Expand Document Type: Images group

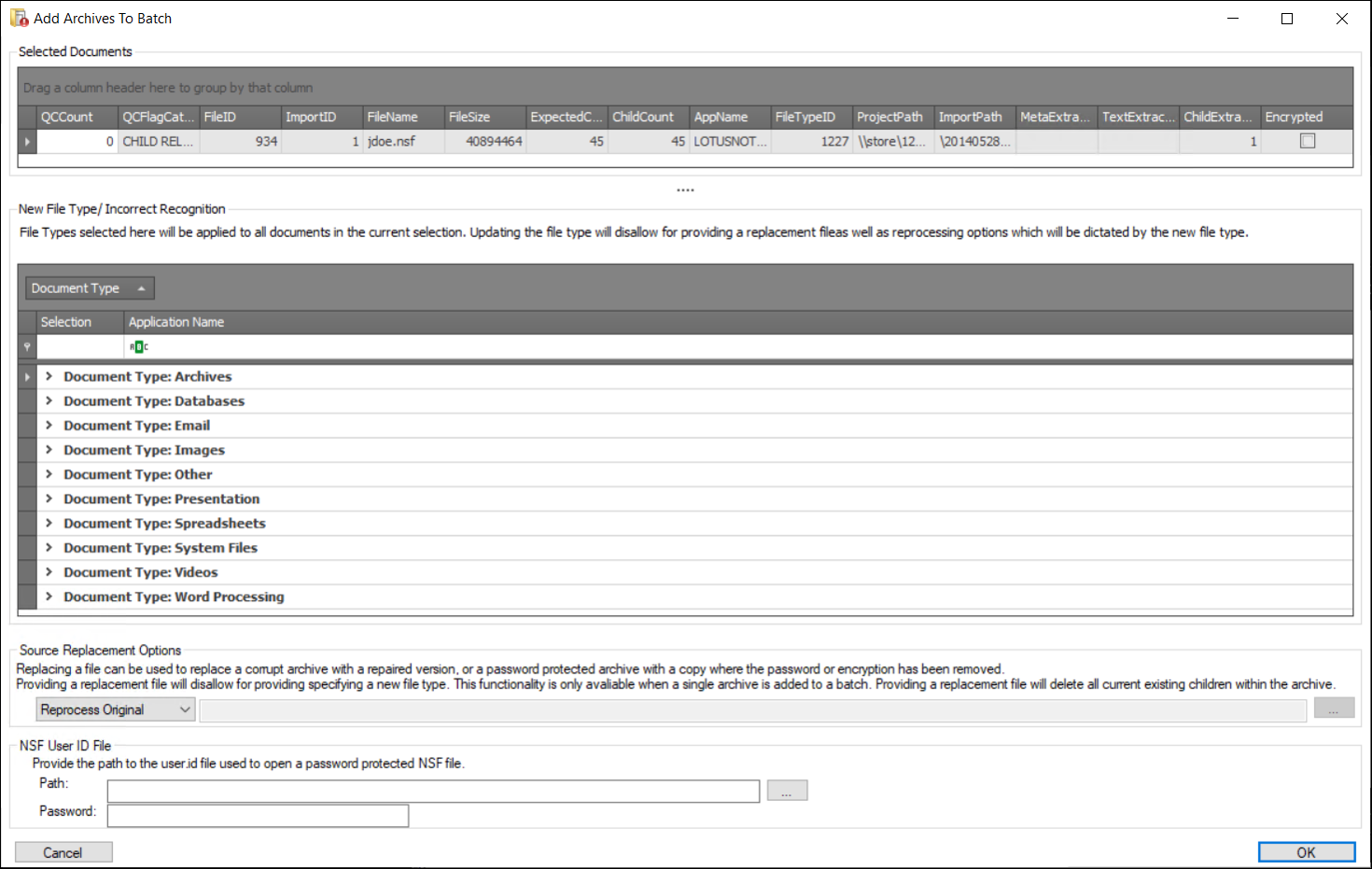tap(49, 449)
